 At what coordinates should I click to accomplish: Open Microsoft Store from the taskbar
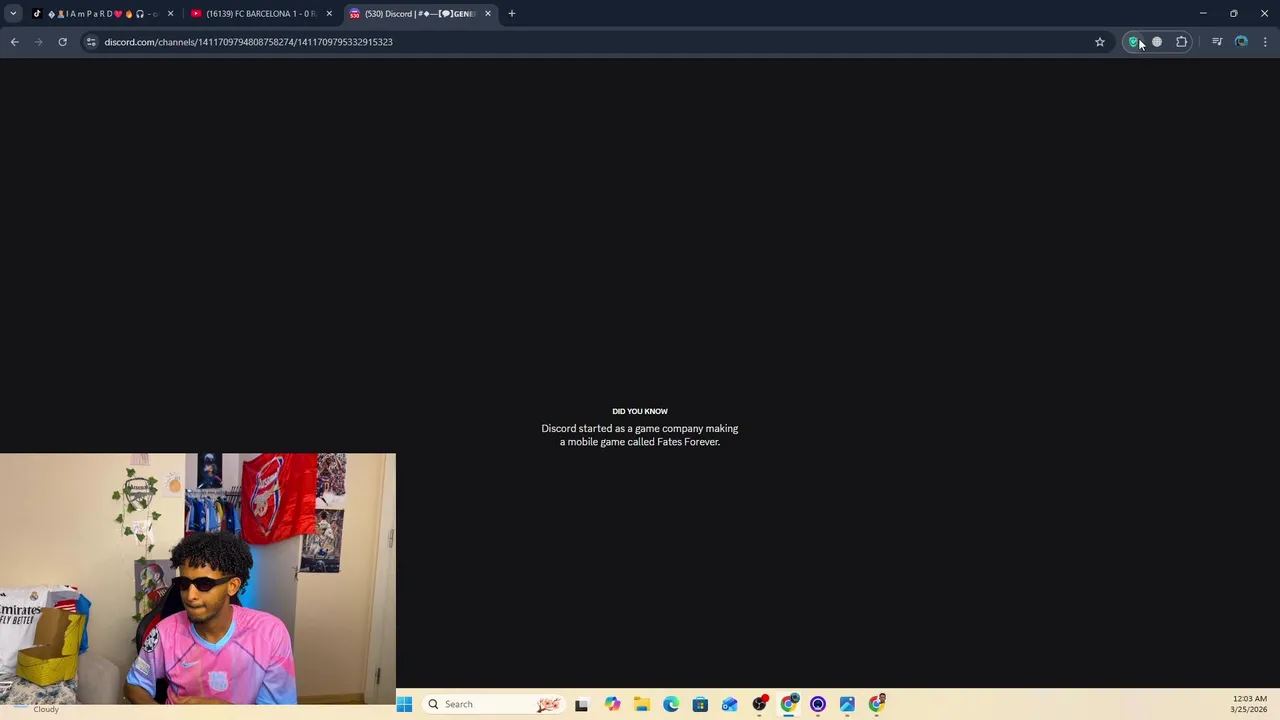(700, 704)
